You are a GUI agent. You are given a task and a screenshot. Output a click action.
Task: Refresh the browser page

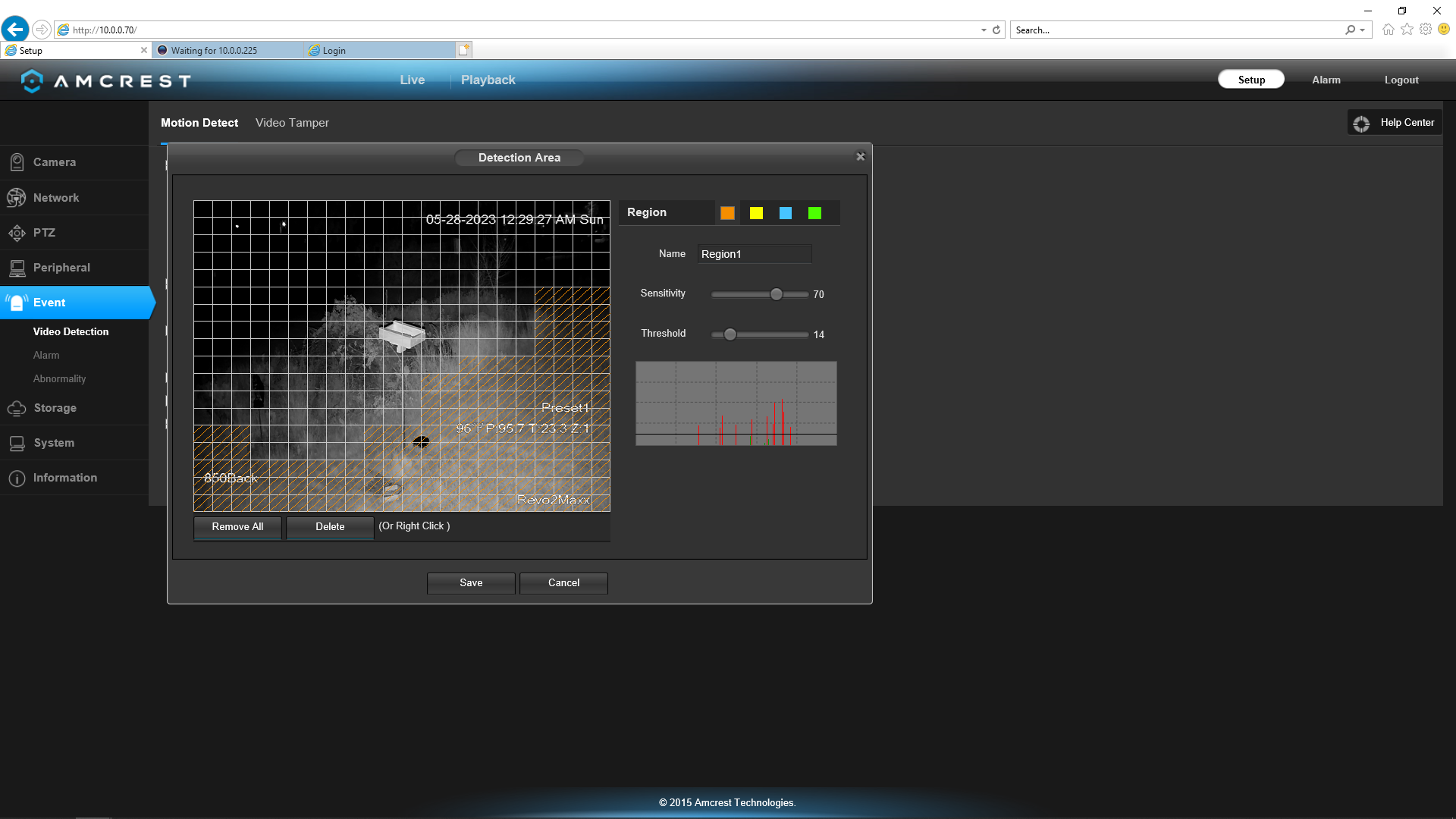click(x=996, y=30)
